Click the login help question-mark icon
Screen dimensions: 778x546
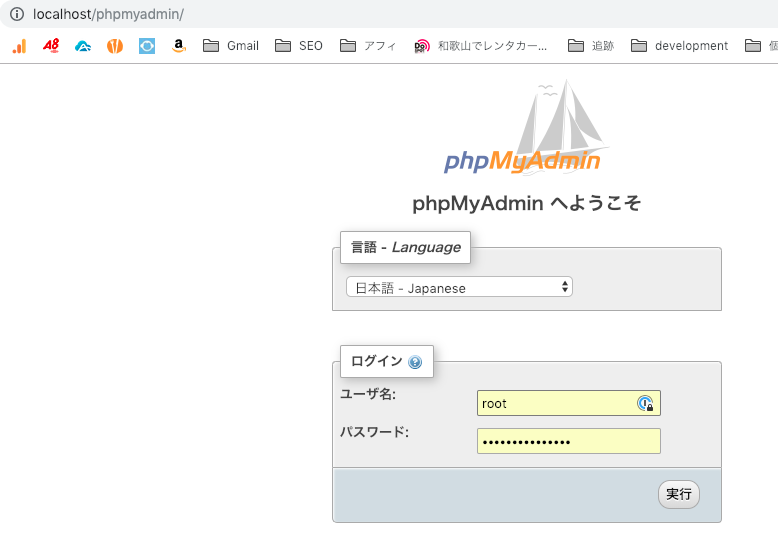pos(415,362)
